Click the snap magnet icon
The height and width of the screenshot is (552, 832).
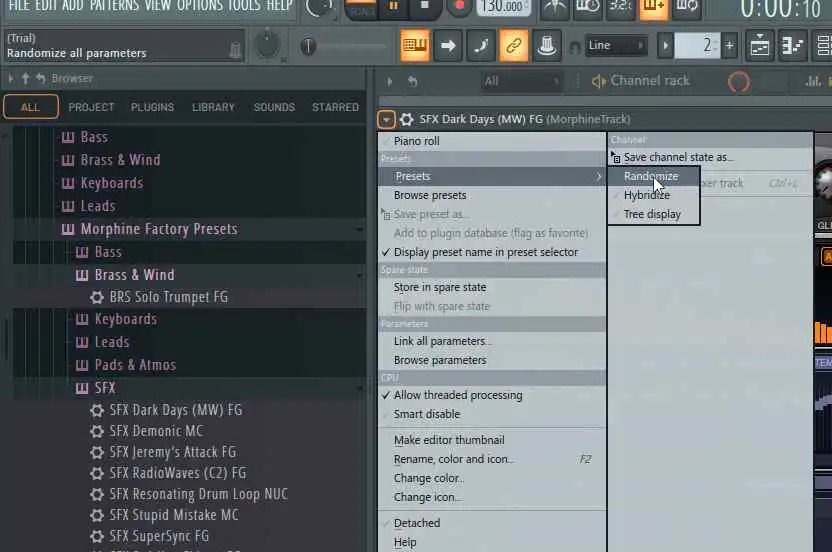point(574,47)
